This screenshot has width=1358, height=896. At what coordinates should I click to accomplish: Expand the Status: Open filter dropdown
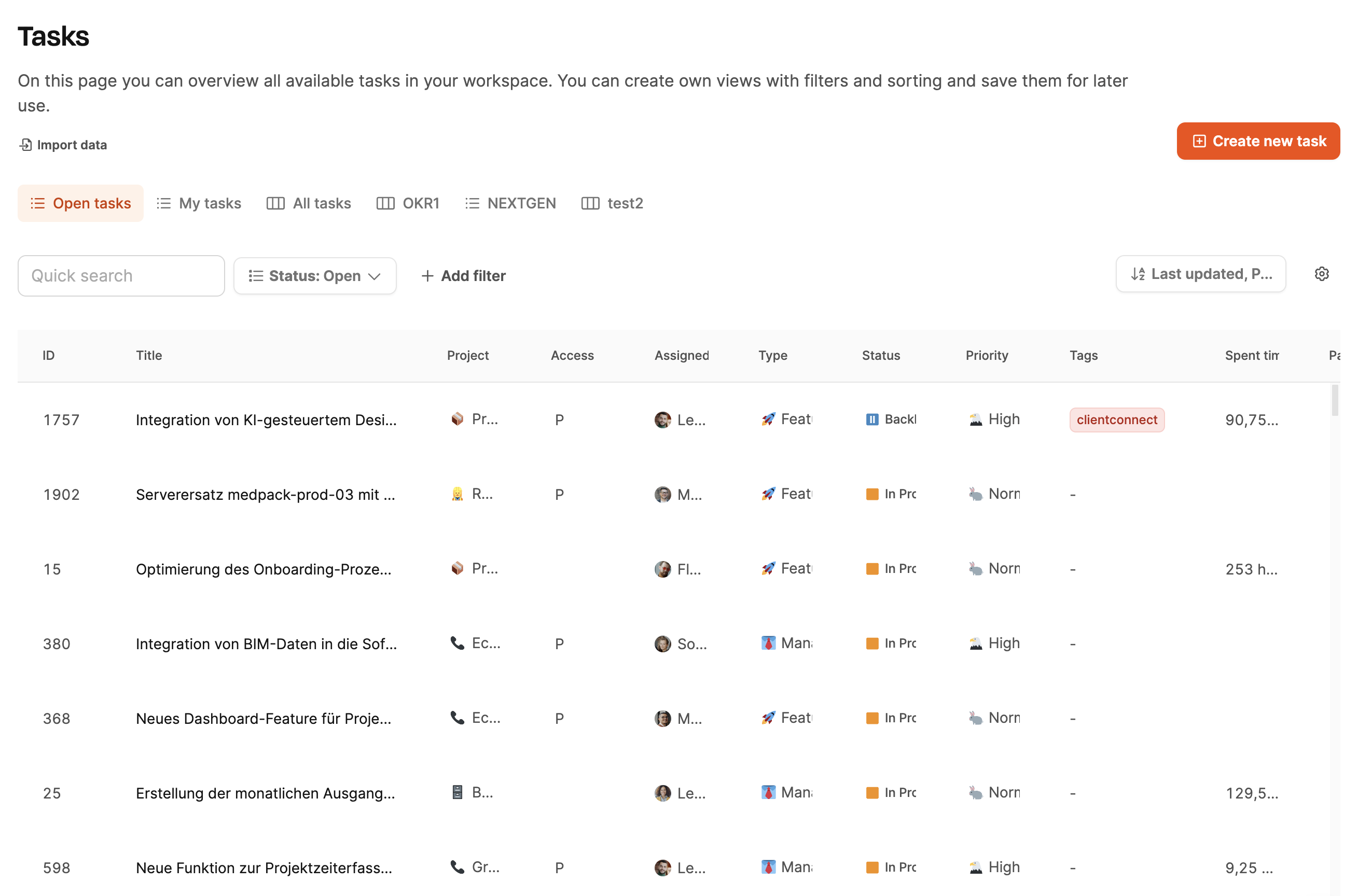(x=315, y=276)
